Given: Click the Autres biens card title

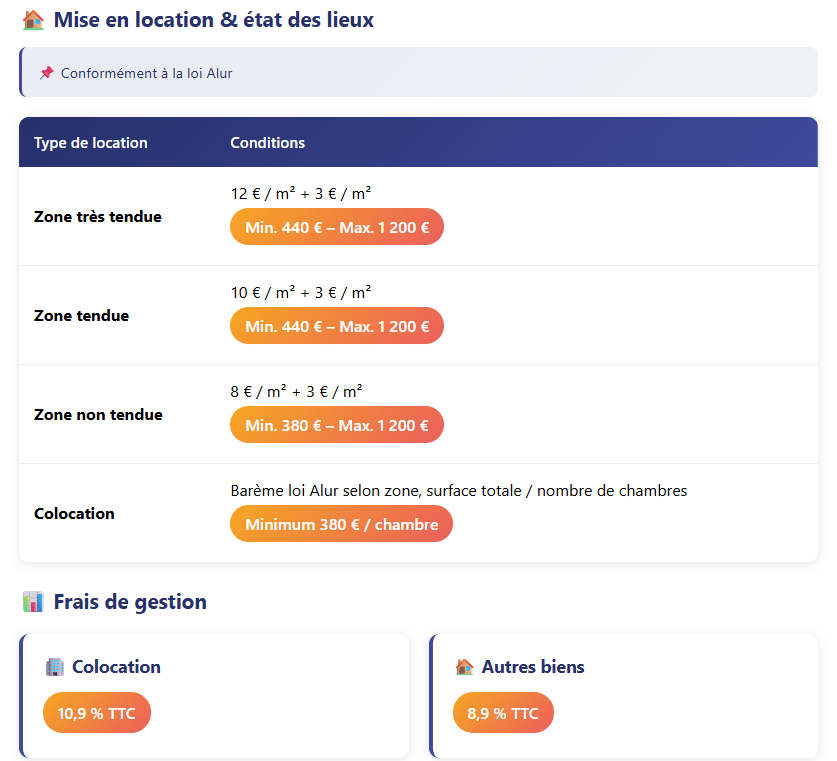Looking at the screenshot, I should click(x=533, y=667).
